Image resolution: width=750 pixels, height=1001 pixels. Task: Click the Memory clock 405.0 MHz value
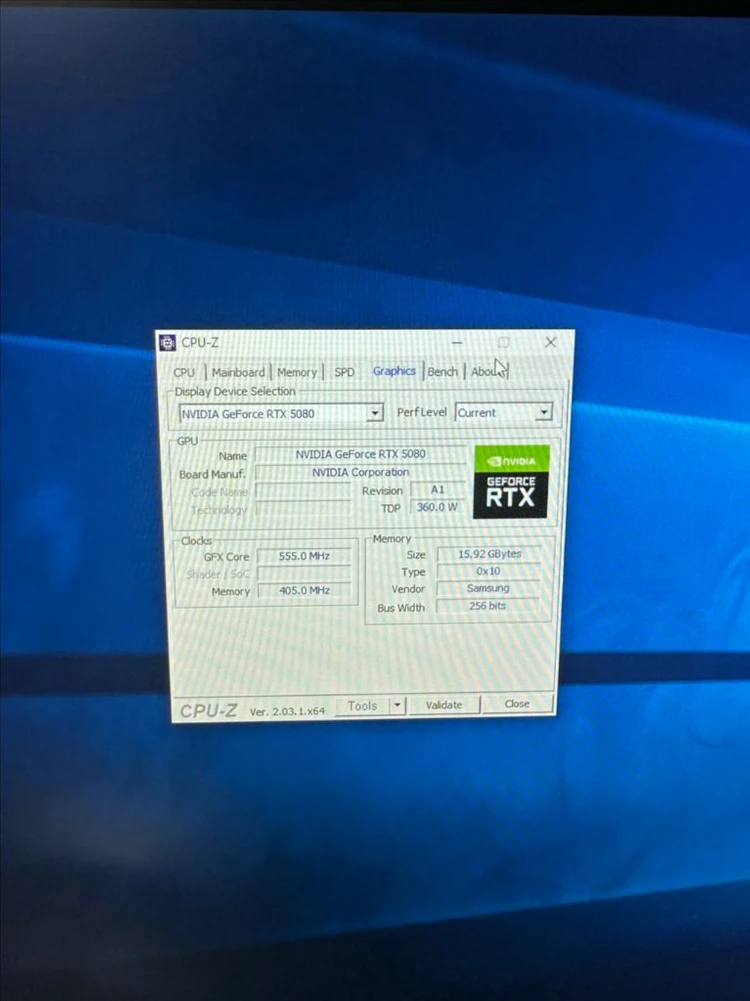pyautogui.click(x=304, y=591)
